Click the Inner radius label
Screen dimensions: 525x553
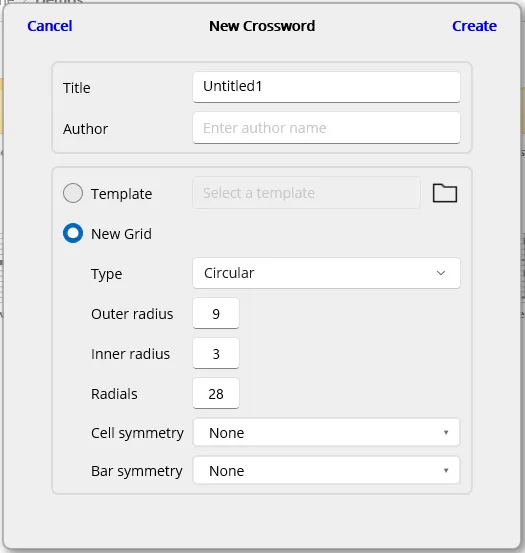click(130, 354)
